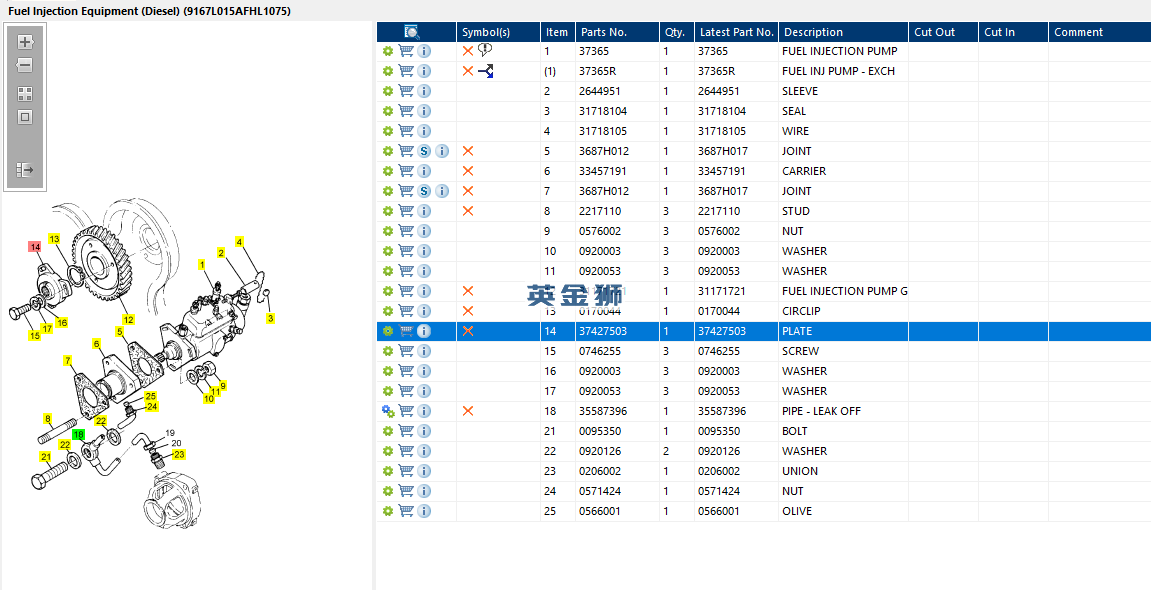Click the note bubble symbol on item 1
Viewport: 1151px width, 590px height.
[x=485, y=50]
